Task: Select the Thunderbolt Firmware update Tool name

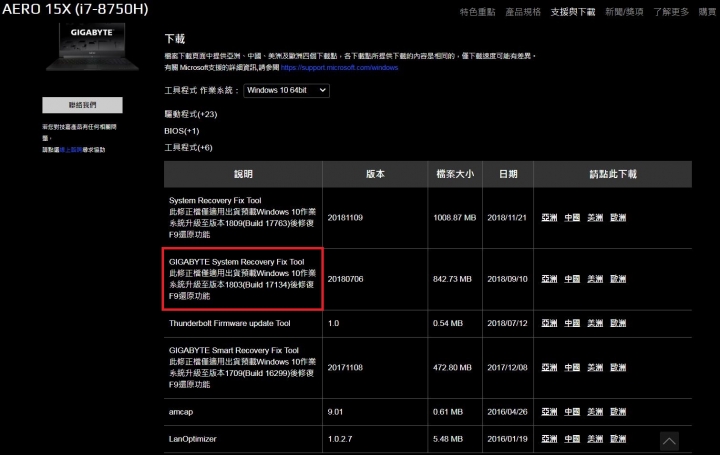Action: click(230, 323)
